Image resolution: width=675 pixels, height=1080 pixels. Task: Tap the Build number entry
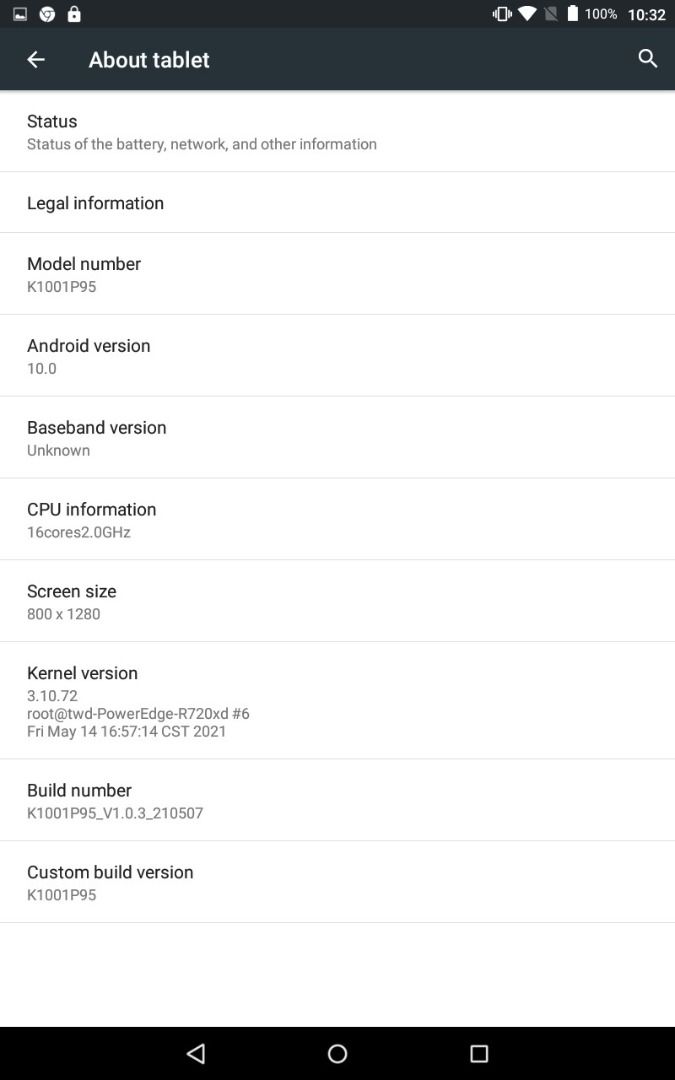[x=338, y=800]
